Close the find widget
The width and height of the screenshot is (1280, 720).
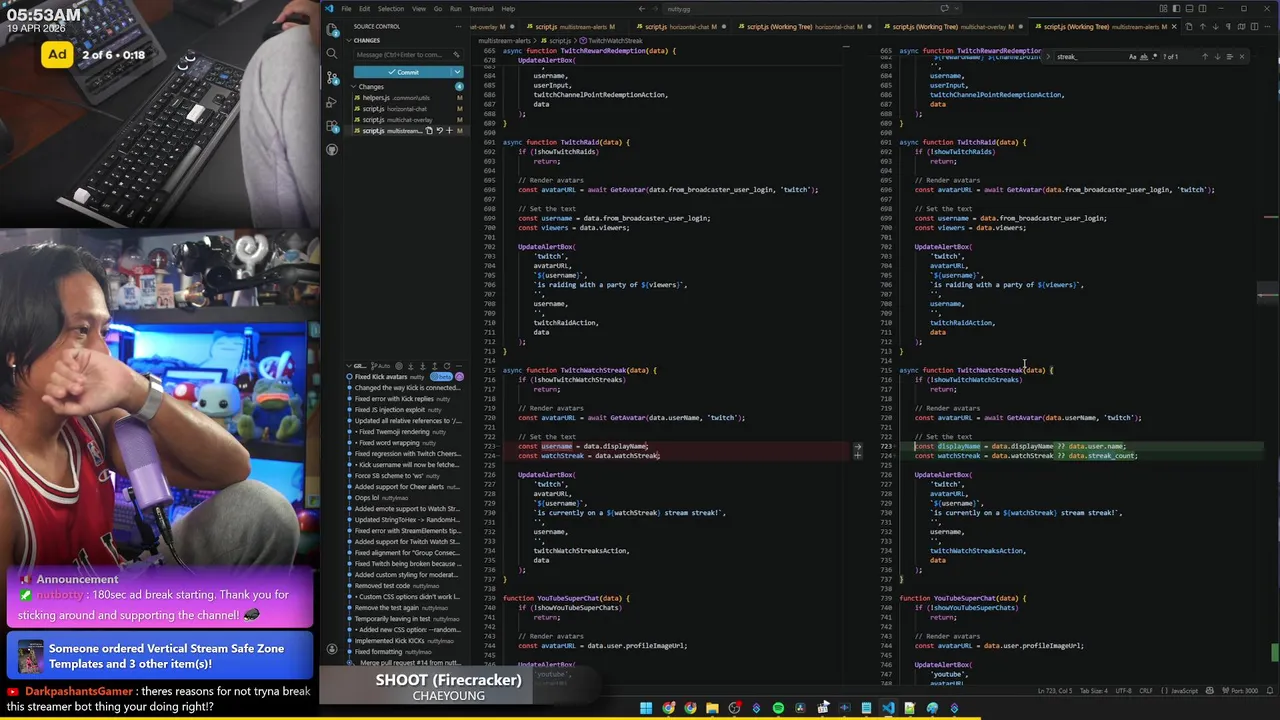pos(1242,57)
